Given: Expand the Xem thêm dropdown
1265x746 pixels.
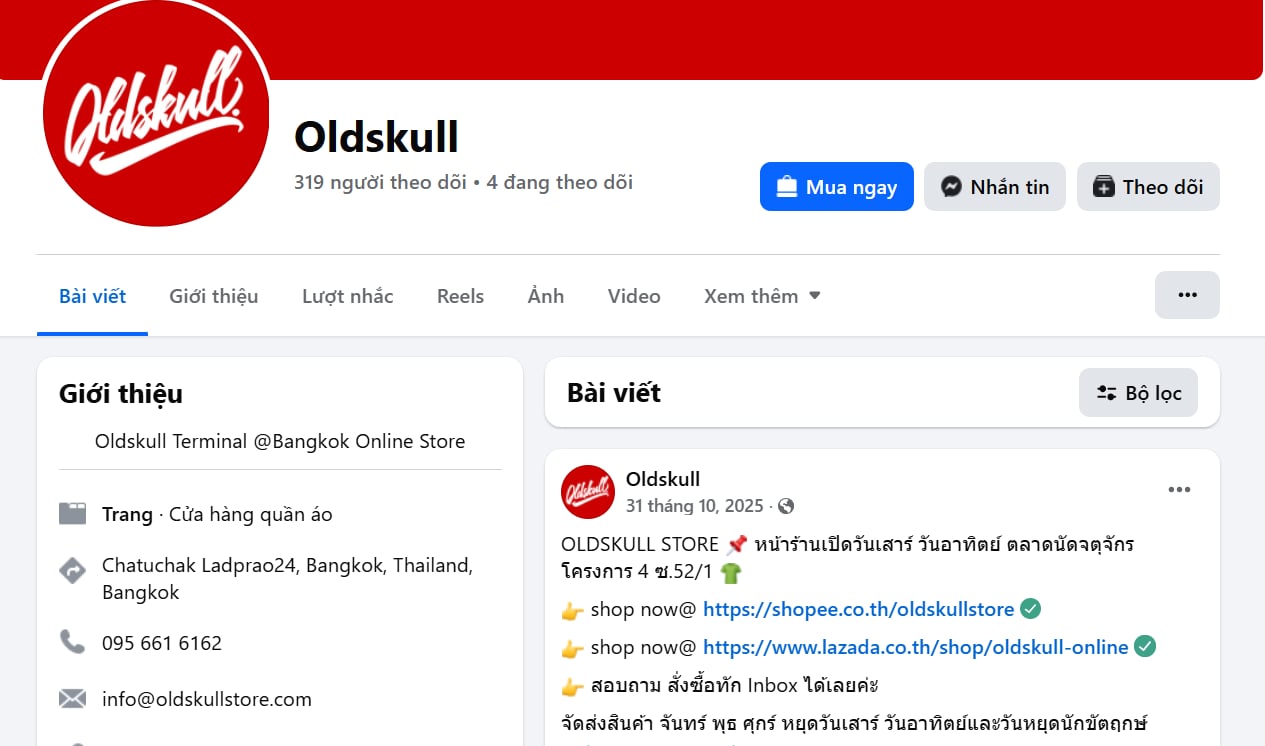Looking at the screenshot, I should click(x=762, y=296).
